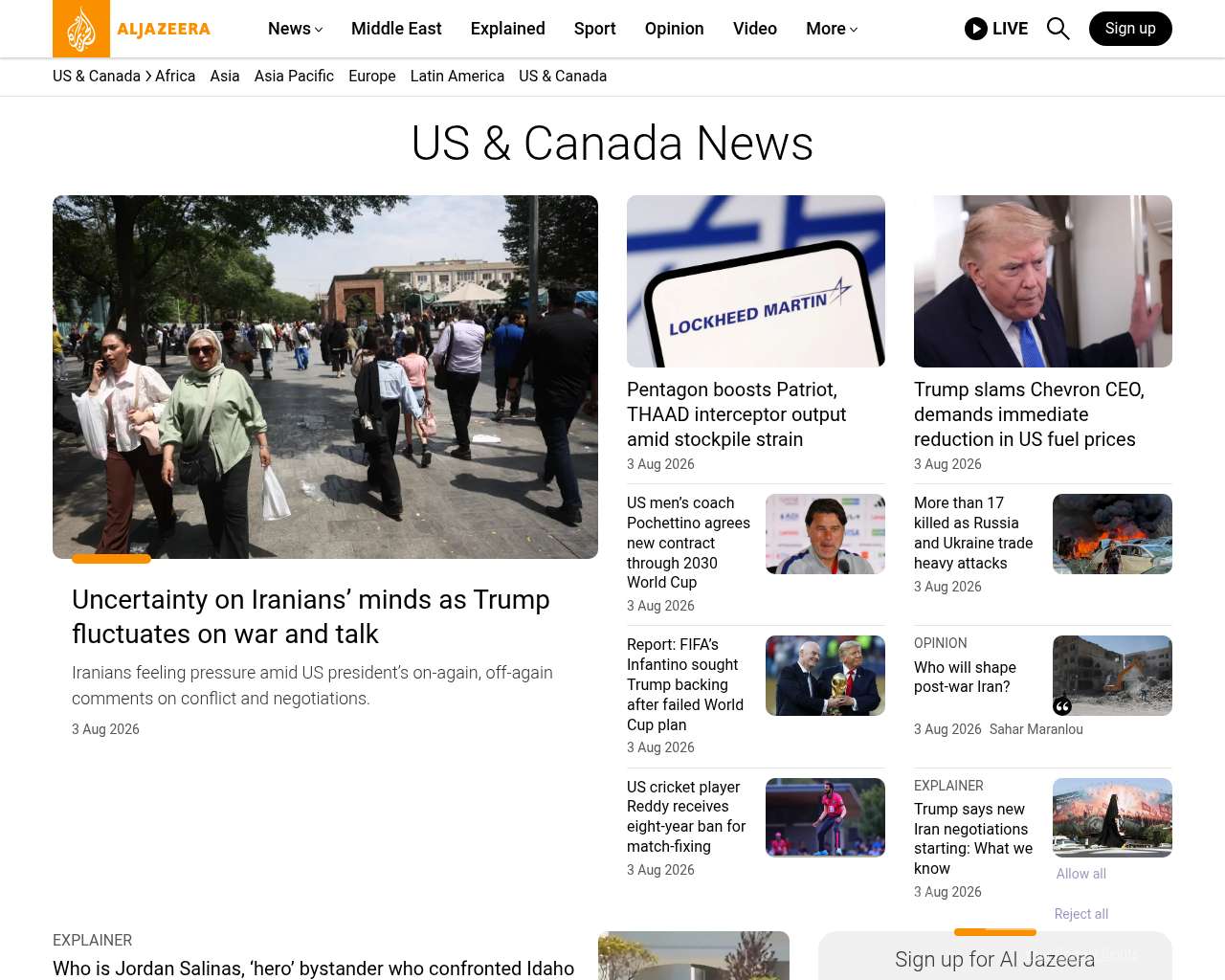Click Reject all cookies button

[1081, 914]
